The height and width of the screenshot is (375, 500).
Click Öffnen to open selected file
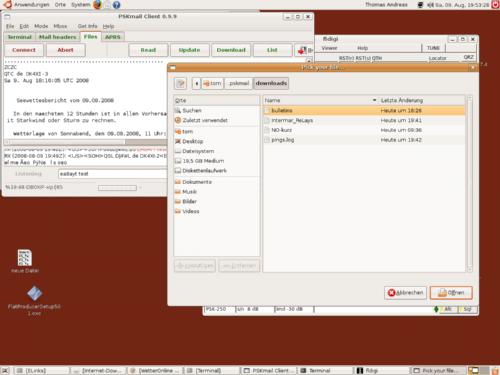click(451, 293)
